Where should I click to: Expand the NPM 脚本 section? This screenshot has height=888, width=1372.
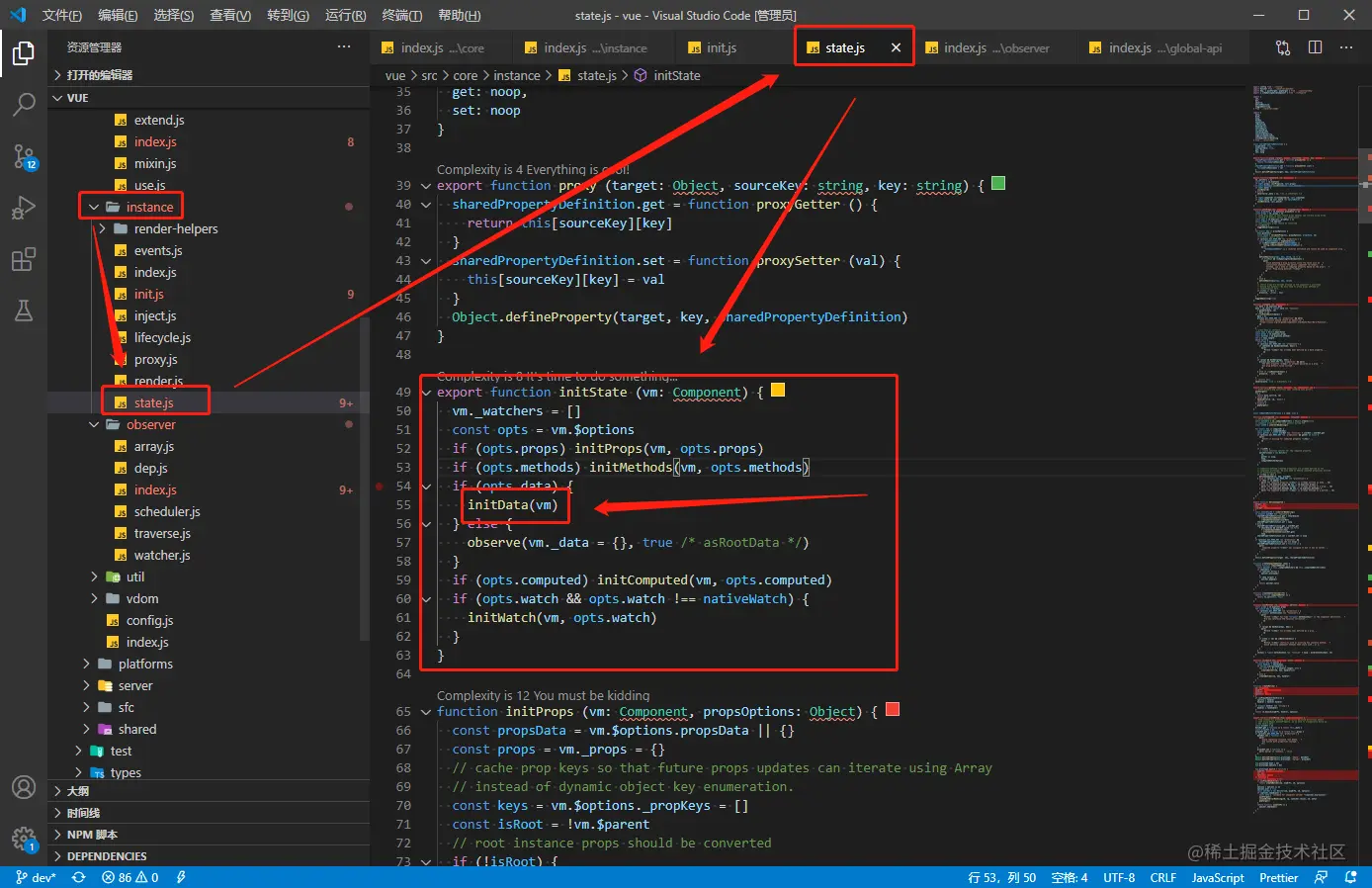pos(92,835)
